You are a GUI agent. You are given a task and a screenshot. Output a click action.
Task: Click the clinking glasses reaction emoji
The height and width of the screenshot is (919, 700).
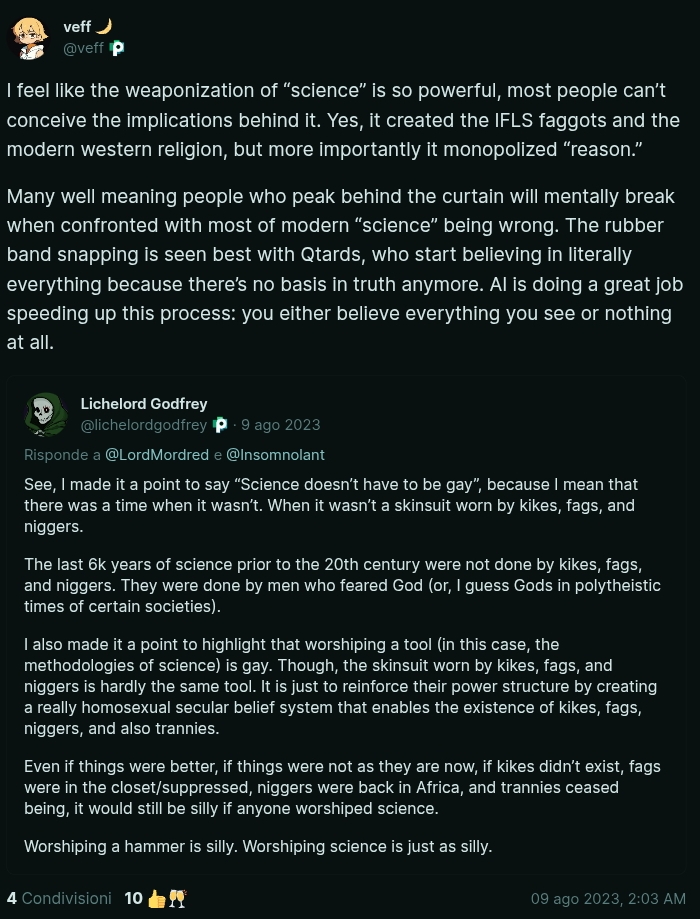pos(177,898)
